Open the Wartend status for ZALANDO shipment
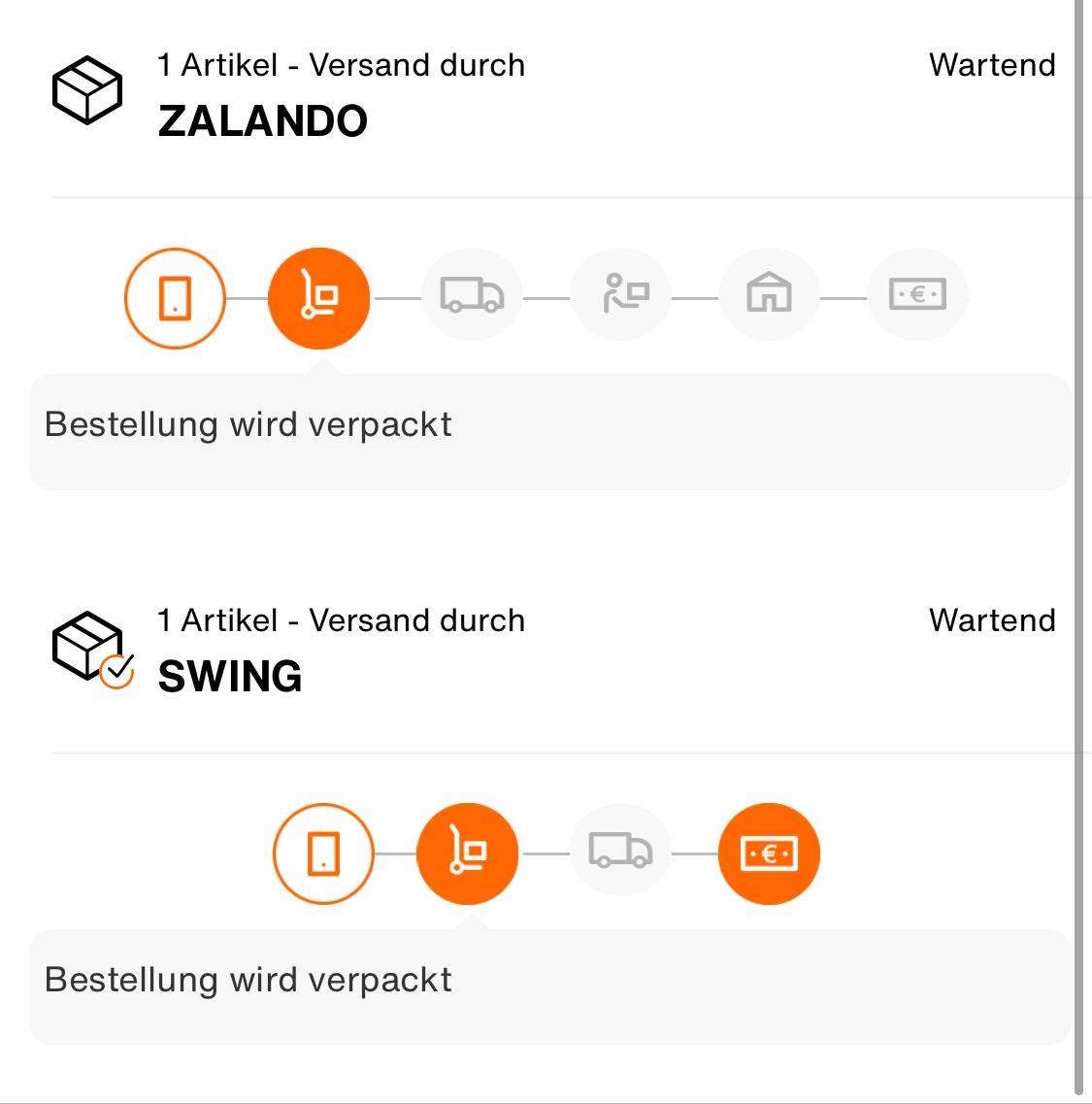This screenshot has width=1092, height=1104. [x=992, y=65]
